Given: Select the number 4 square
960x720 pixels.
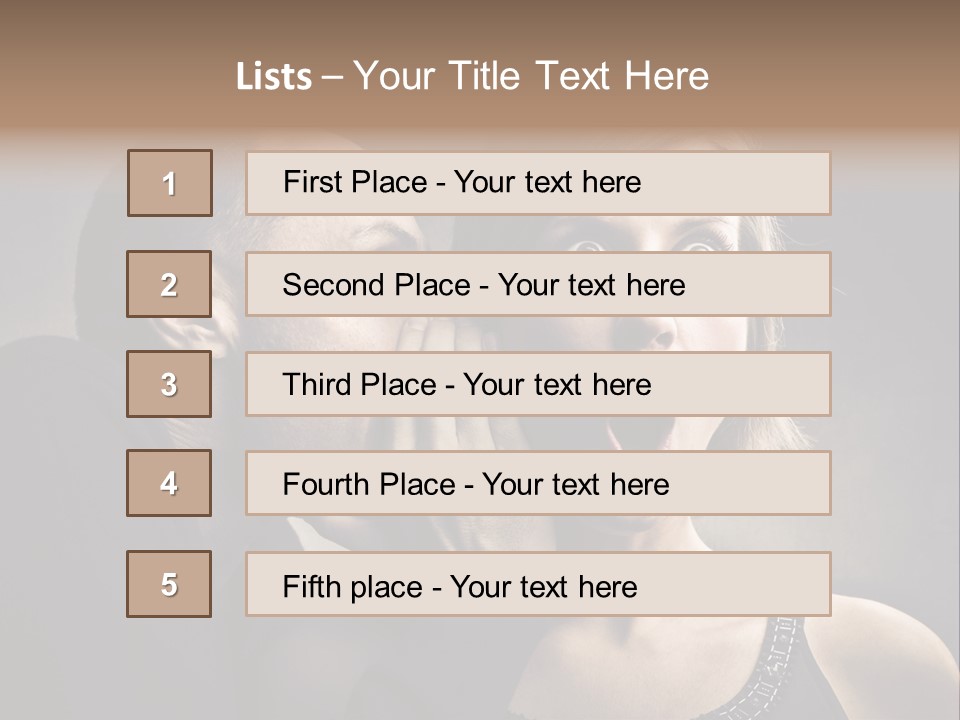Looking at the screenshot, I should coord(169,483).
